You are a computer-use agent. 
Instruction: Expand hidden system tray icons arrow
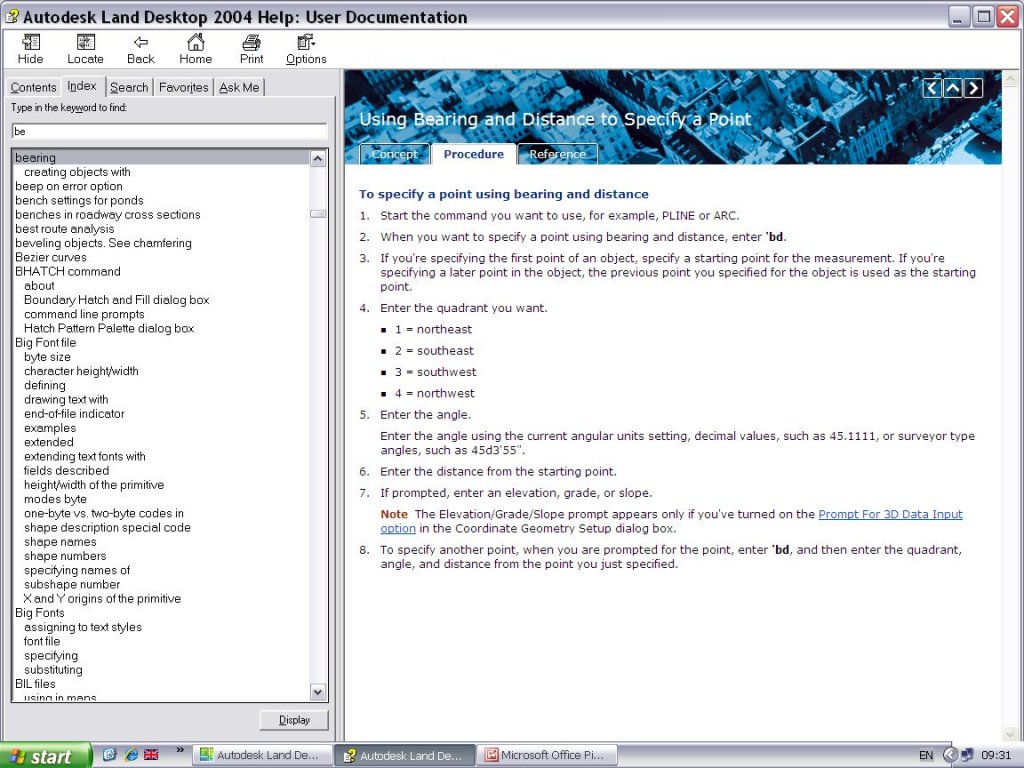(950, 755)
